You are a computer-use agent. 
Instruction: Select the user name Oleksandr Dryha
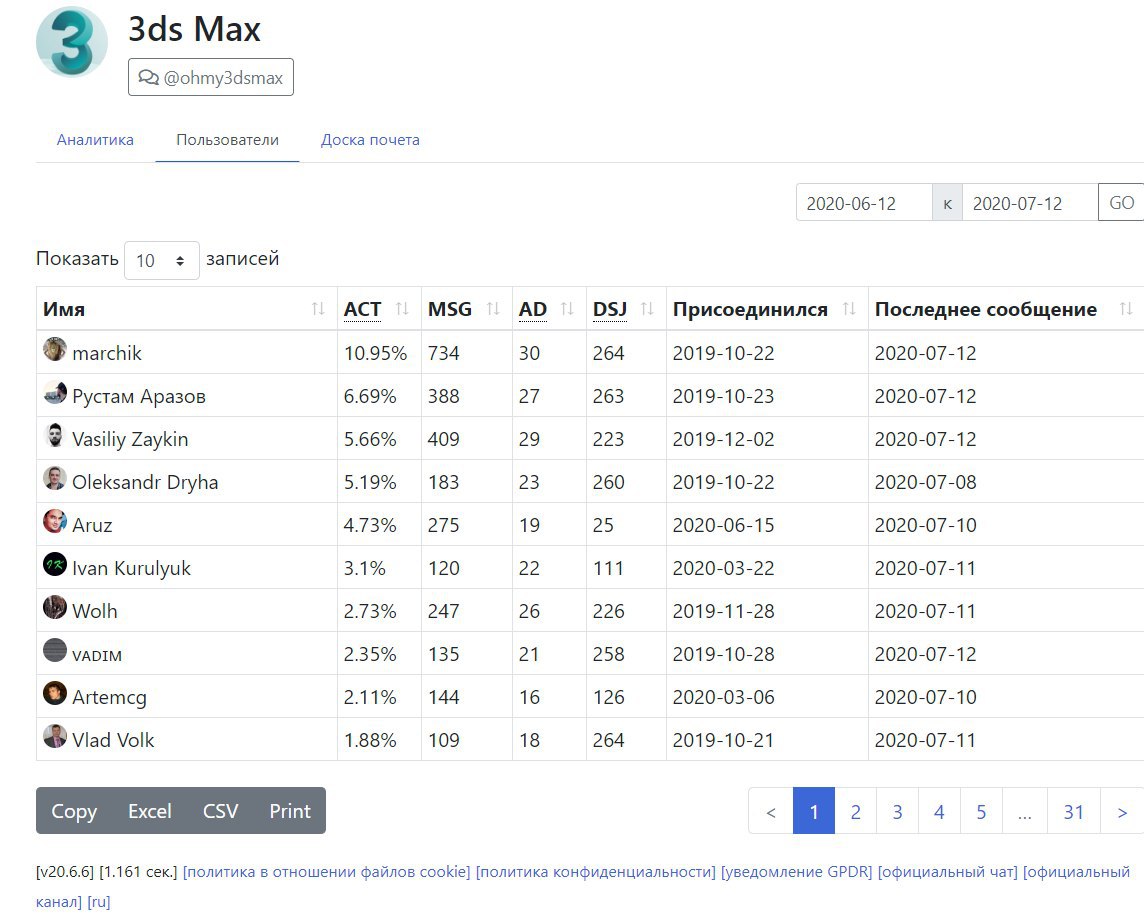(145, 482)
